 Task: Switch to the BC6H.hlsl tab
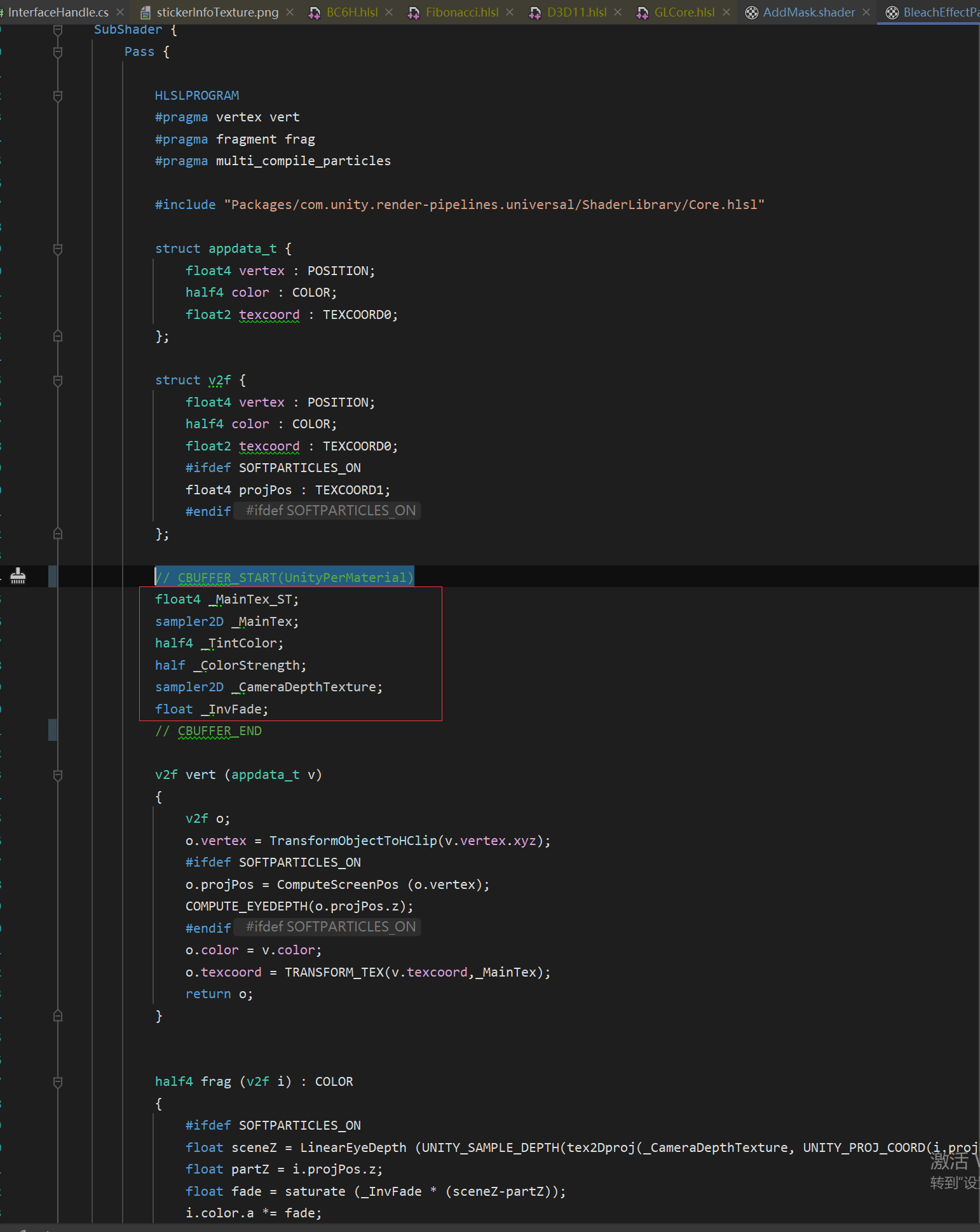click(352, 12)
